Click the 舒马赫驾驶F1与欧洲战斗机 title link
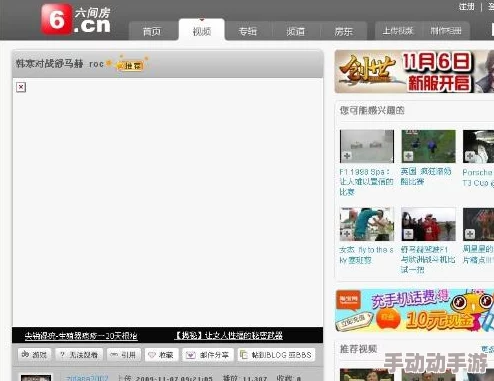Viewport: 494px width, 381px height. pos(428,259)
